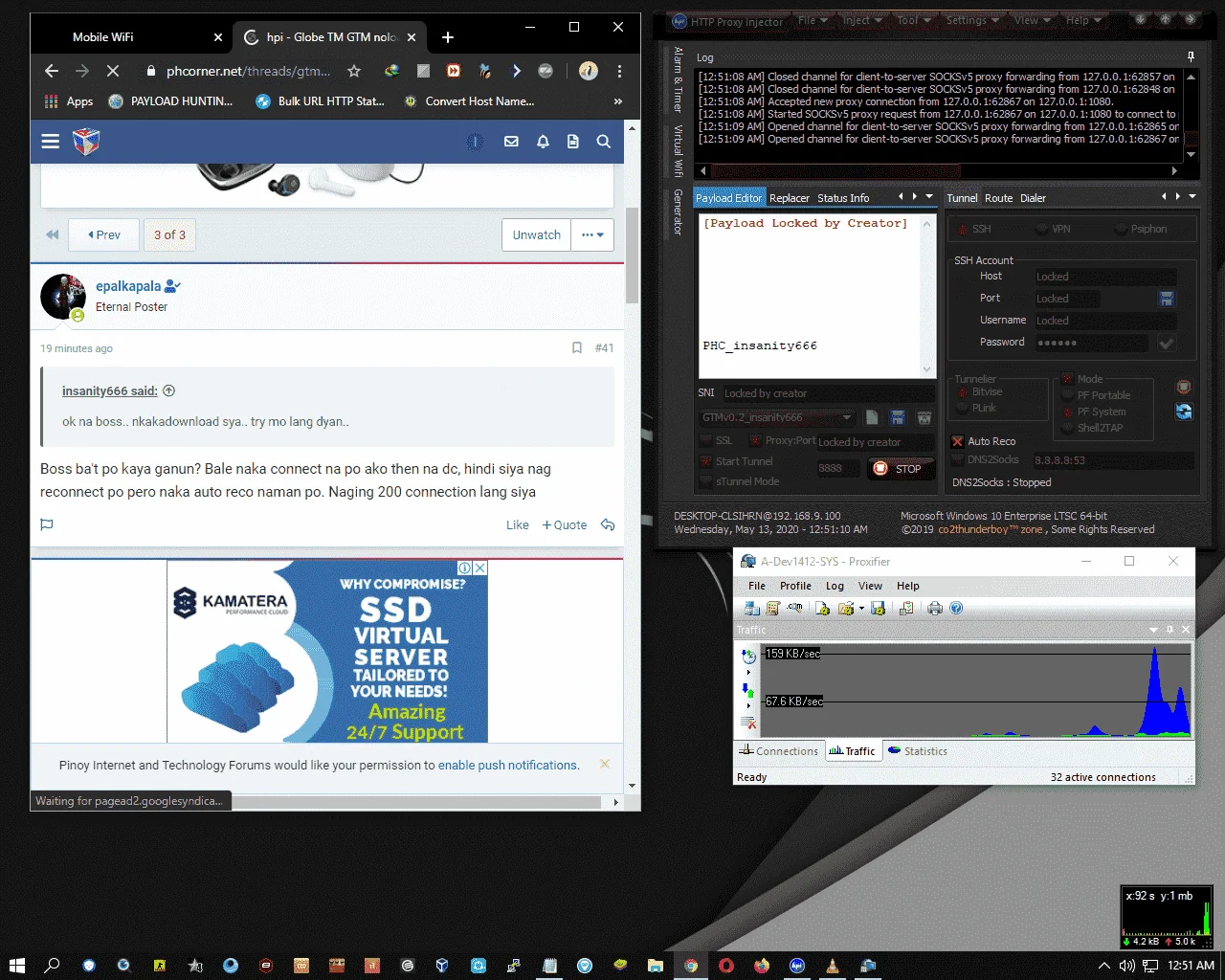The width and height of the screenshot is (1225, 980).
Task: Click the Unwatch button
Action: pyautogui.click(x=536, y=234)
